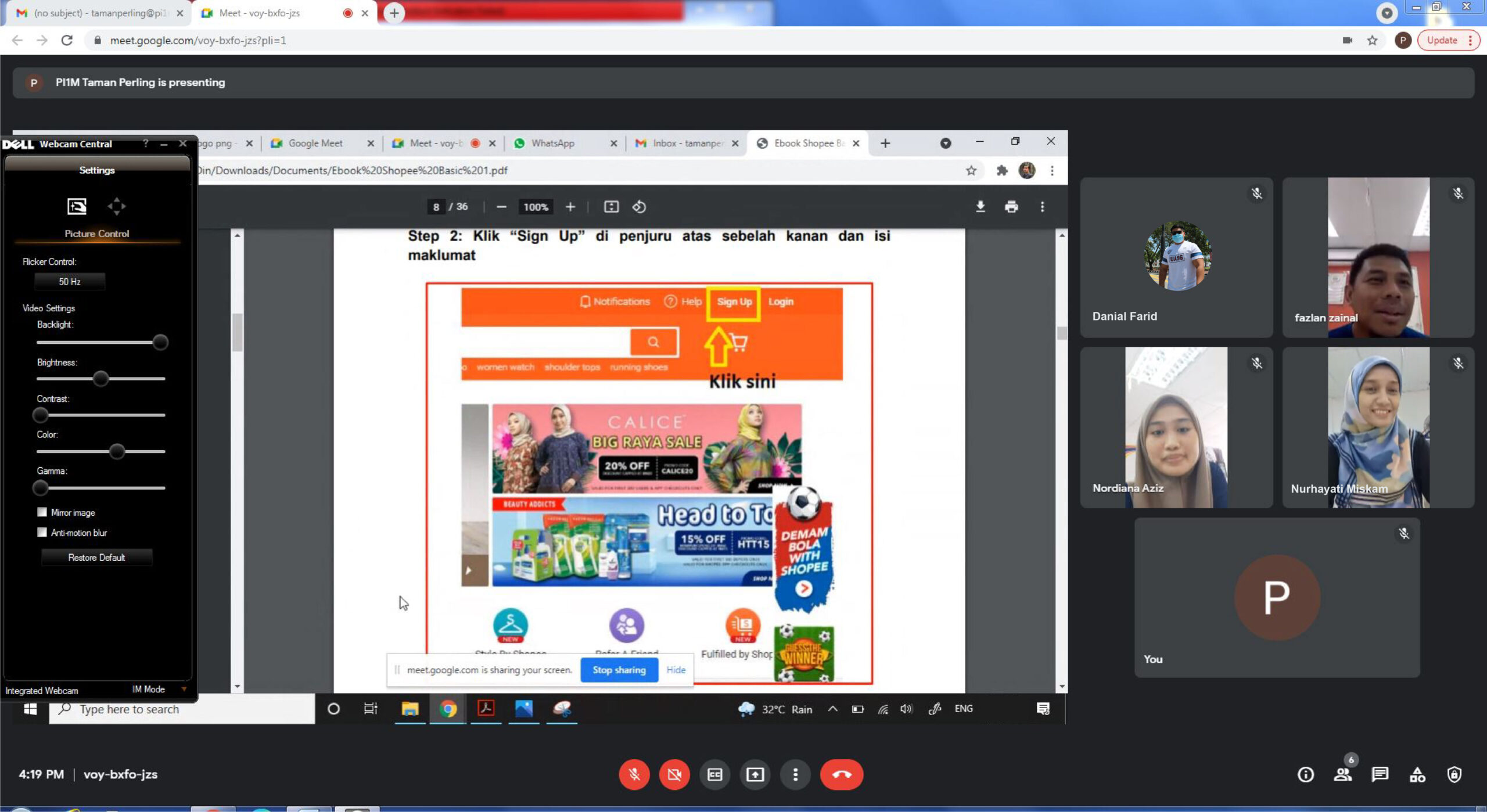
Task: Click the Restore Default button
Action: pyautogui.click(x=96, y=558)
